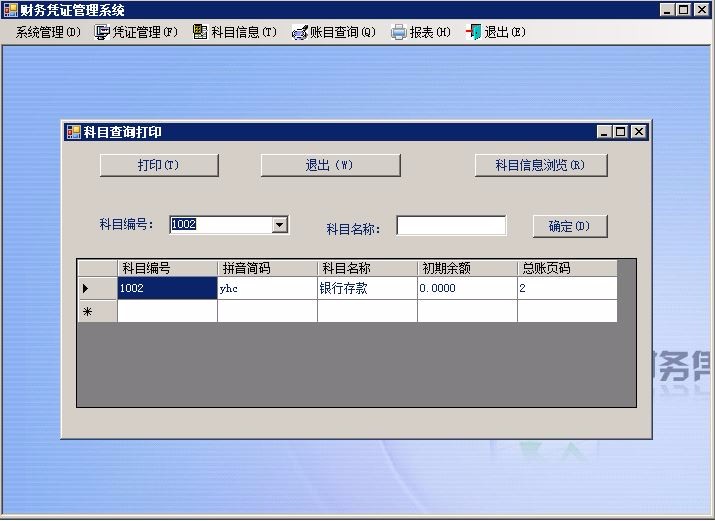Click the 退出(E) menu item

496,32
